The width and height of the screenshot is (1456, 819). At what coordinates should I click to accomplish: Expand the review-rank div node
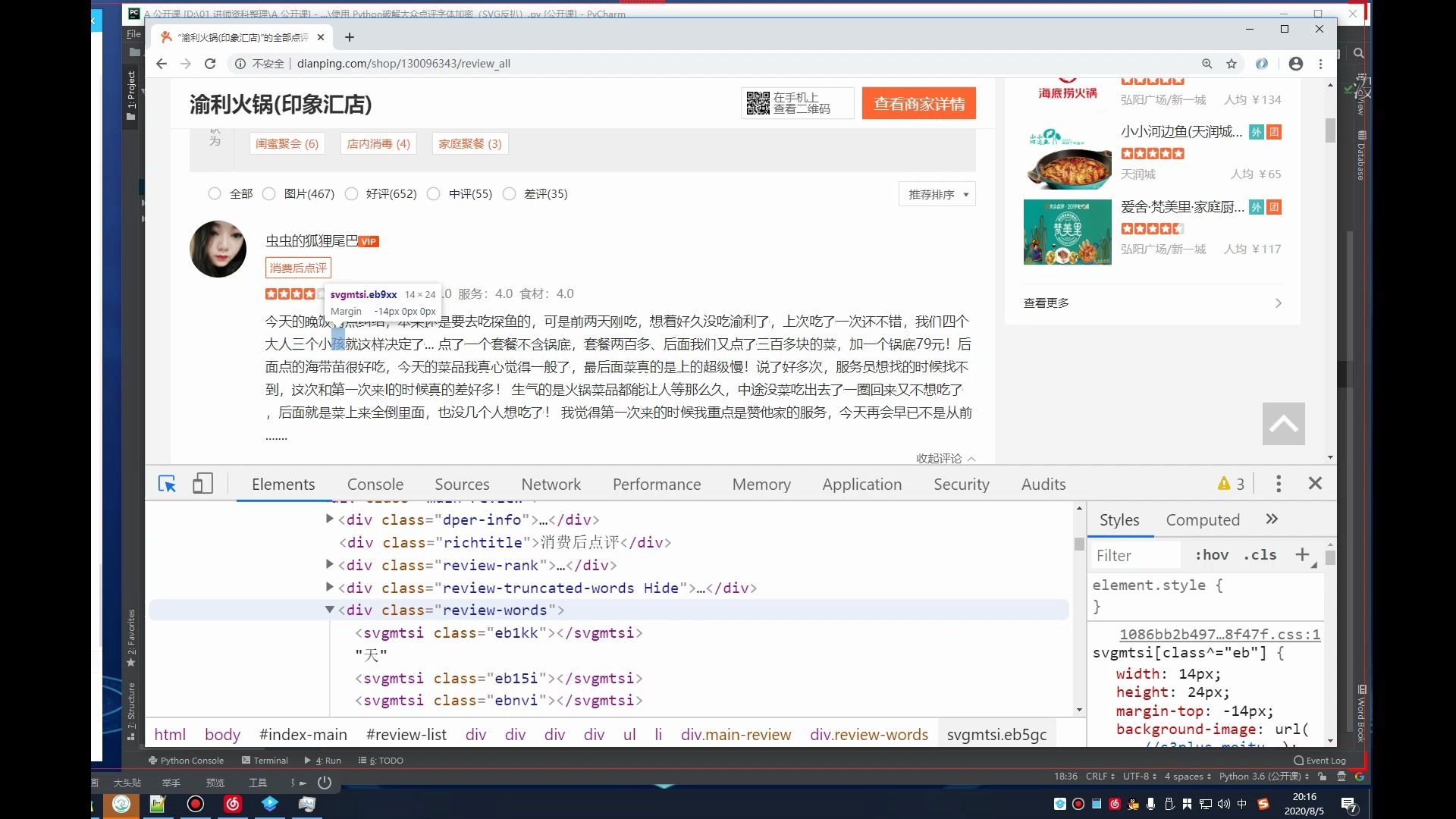[x=329, y=564]
